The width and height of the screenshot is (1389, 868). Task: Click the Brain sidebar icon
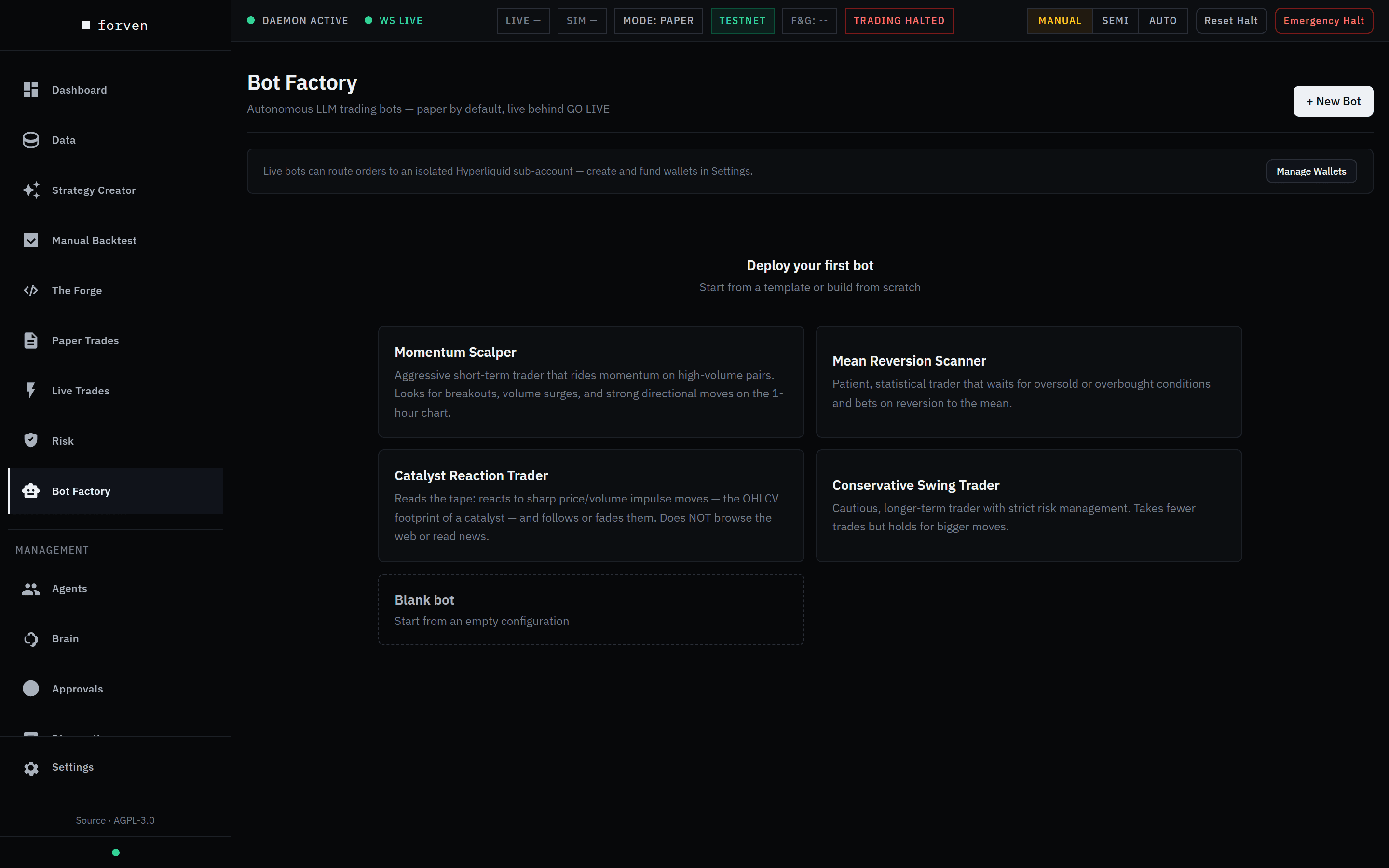click(31, 638)
